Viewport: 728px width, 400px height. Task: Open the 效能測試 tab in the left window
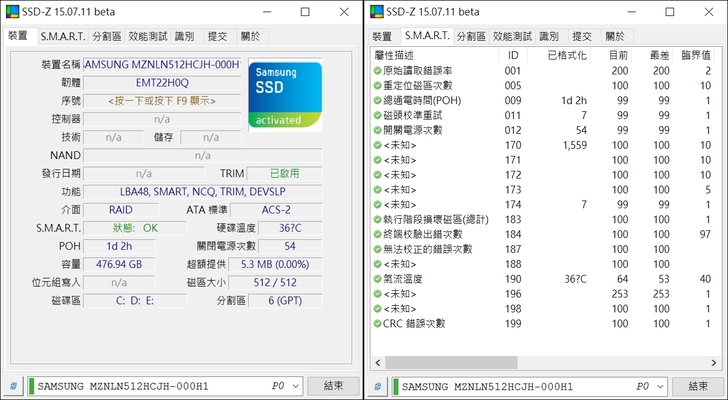tap(148, 37)
